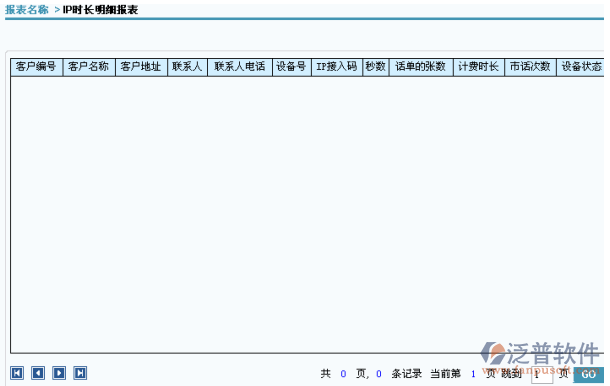Click the next page arrow icon
The height and width of the screenshot is (386, 610).
59,373
